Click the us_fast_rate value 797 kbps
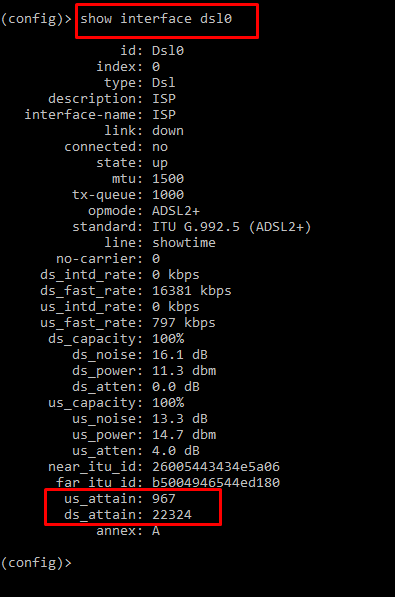 point(184,322)
